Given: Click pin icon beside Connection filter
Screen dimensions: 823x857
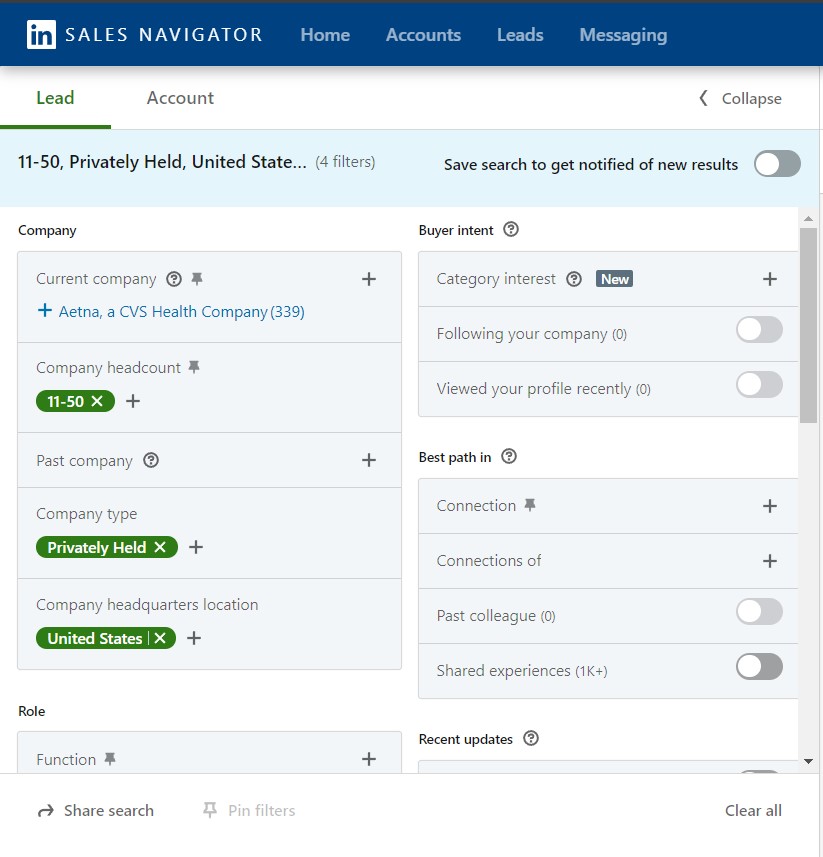Looking at the screenshot, I should [x=530, y=505].
